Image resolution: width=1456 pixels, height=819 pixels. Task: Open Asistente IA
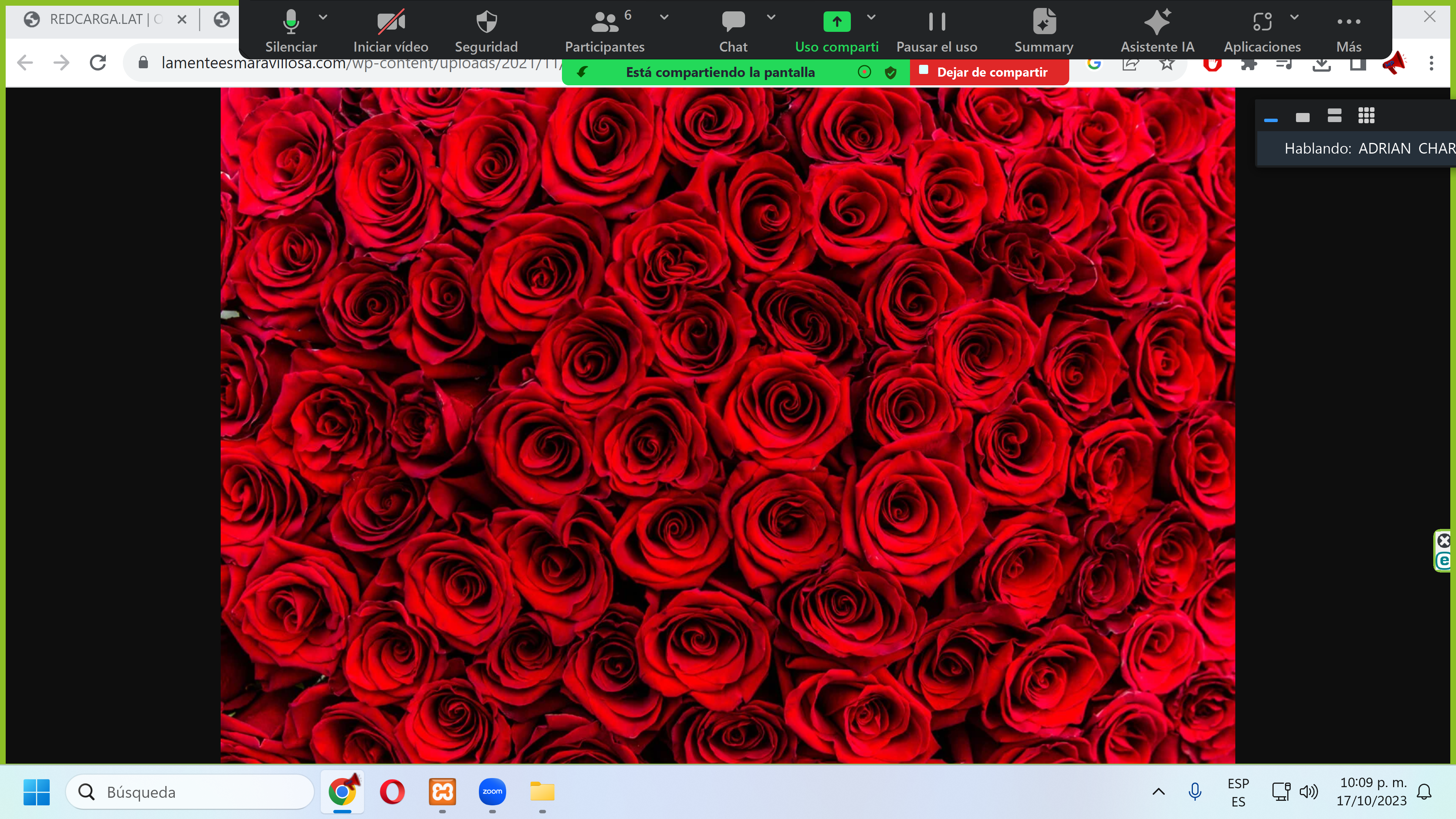1157,23
